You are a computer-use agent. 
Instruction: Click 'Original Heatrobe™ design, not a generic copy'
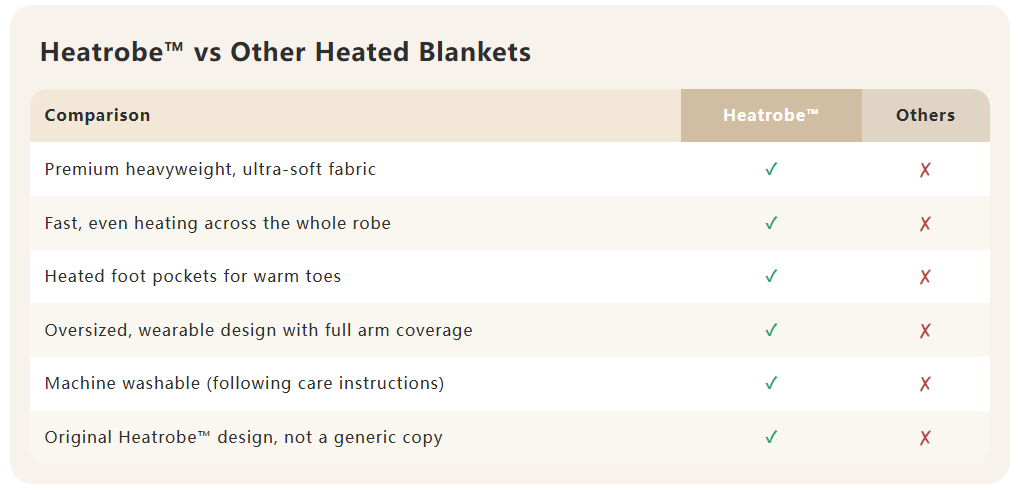click(x=243, y=437)
